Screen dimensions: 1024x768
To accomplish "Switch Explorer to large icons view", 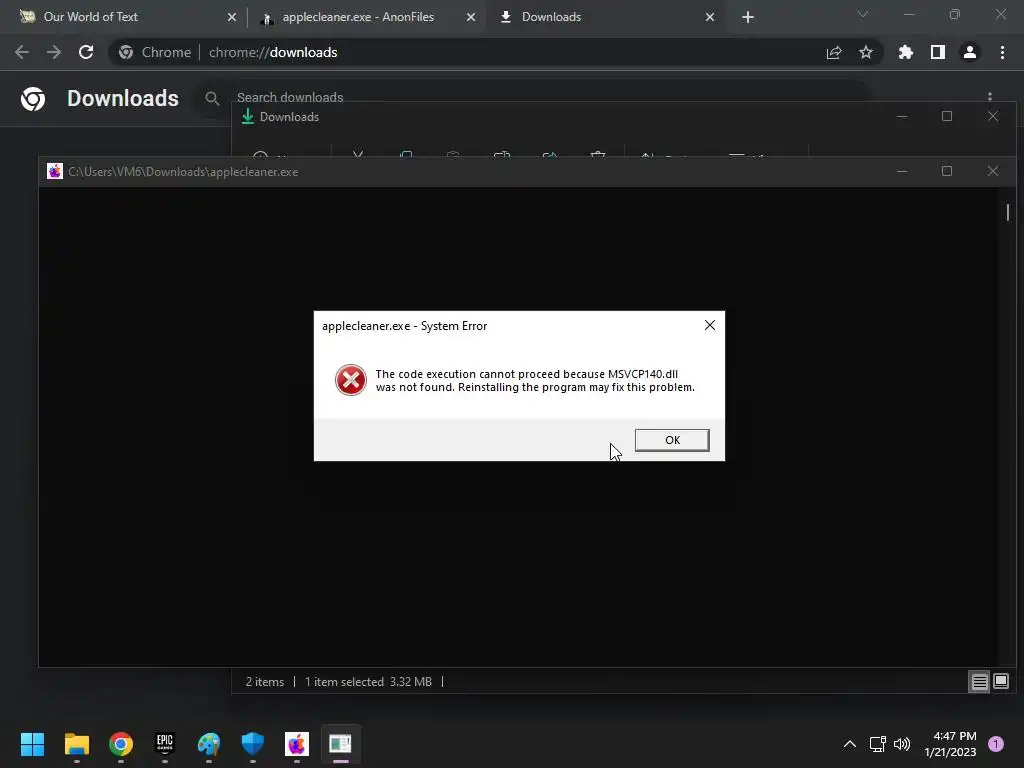I will (1000, 681).
